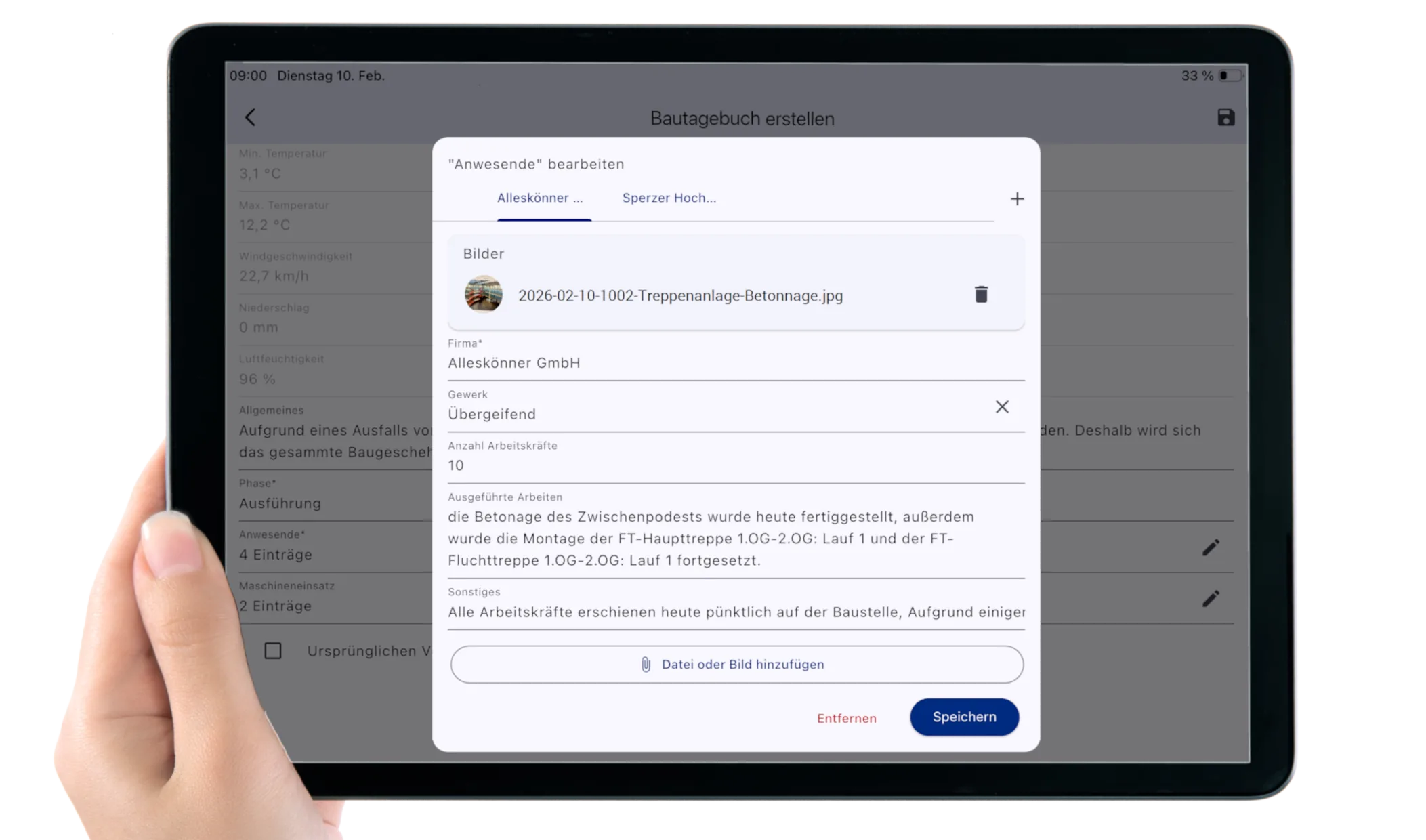This screenshot has width=1426, height=840.
Task: Delete the Treppenanlage-Betonnage image with trash icon
Action: [x=980, y=294]
